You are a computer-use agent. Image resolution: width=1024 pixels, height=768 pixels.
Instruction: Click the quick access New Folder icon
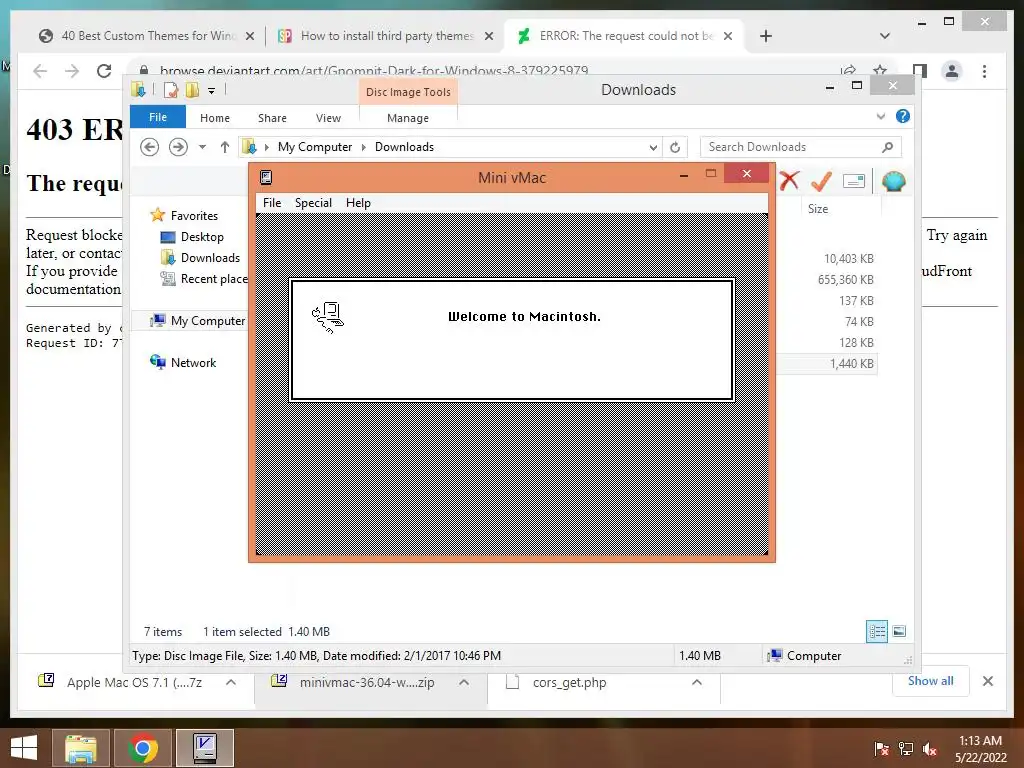(192, 90)
